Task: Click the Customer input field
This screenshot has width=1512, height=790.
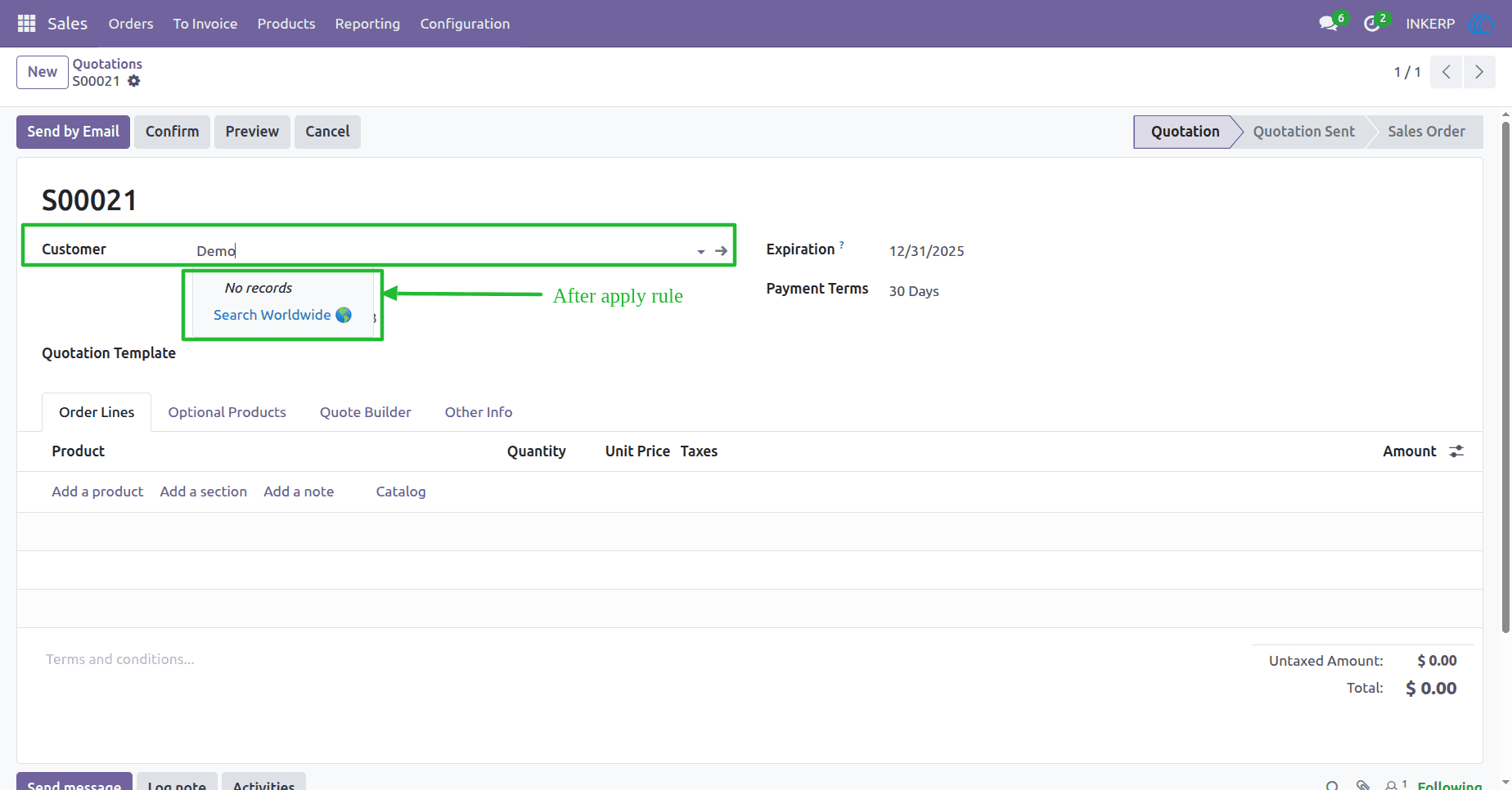Action: click(x=443, y=251)
